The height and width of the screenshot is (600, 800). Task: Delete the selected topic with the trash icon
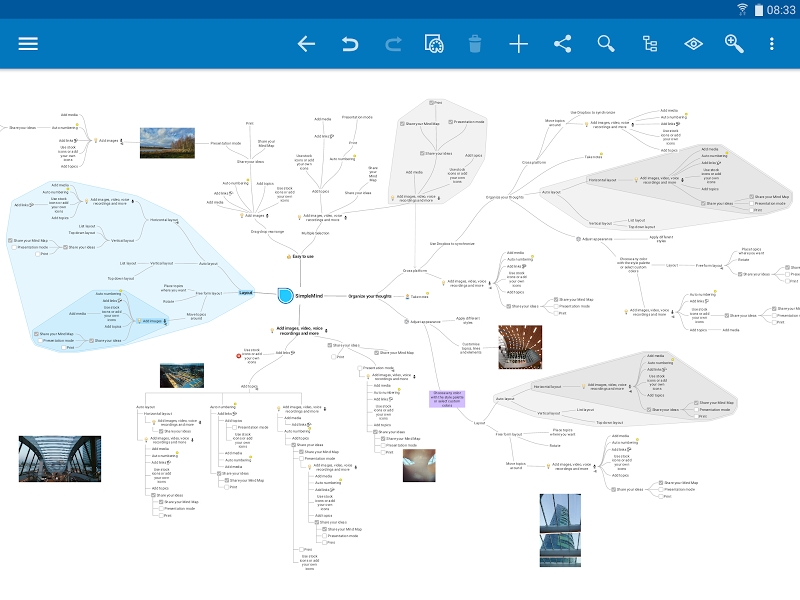click(x=475, y=43)
